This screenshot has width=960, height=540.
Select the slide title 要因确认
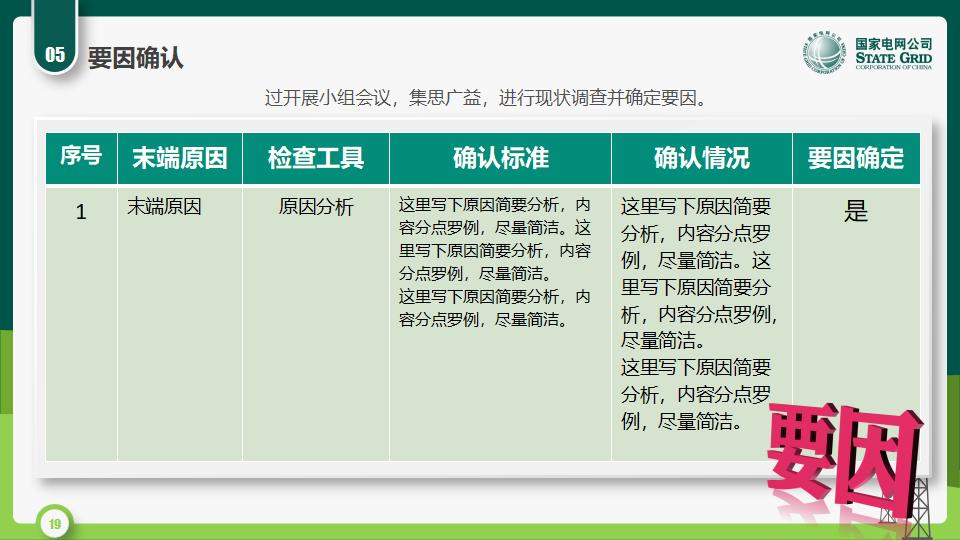(135, 58)
